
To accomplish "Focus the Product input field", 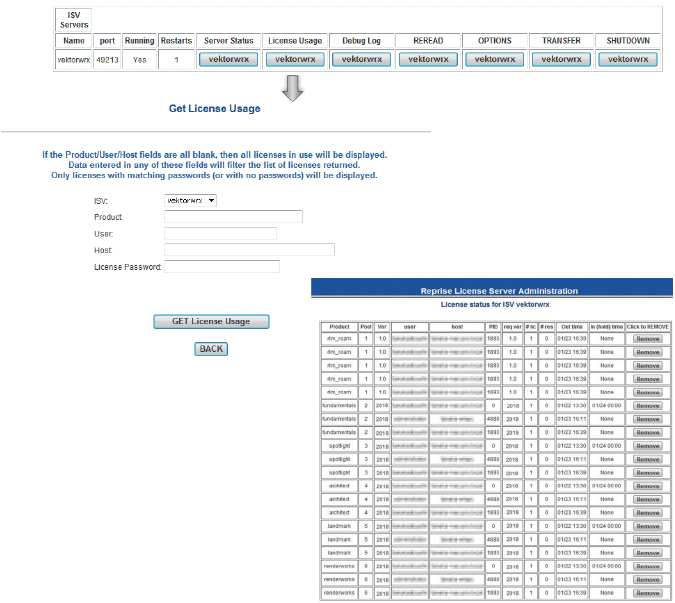I will [233, 216].
